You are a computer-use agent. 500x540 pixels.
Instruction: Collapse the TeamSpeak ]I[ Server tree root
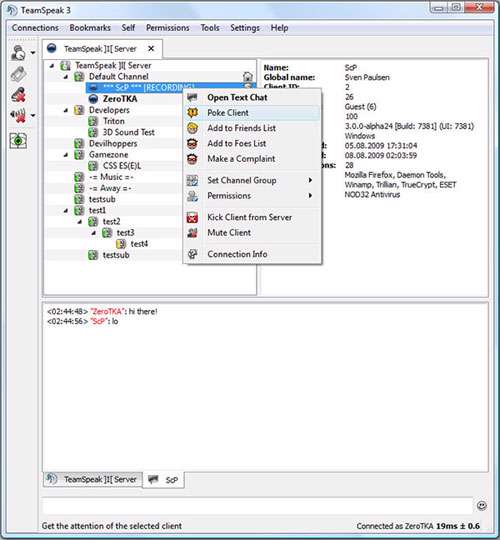click(x=52, y=65)
